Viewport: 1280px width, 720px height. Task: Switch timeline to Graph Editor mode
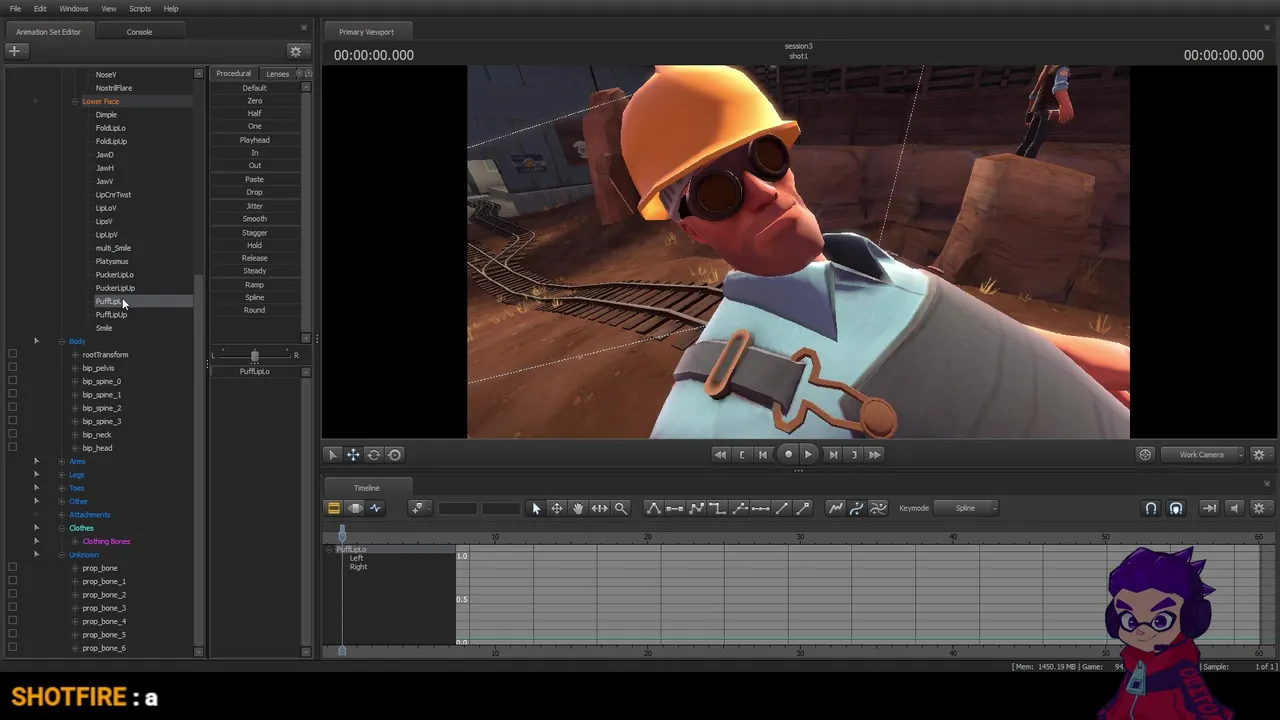point(376,508)
